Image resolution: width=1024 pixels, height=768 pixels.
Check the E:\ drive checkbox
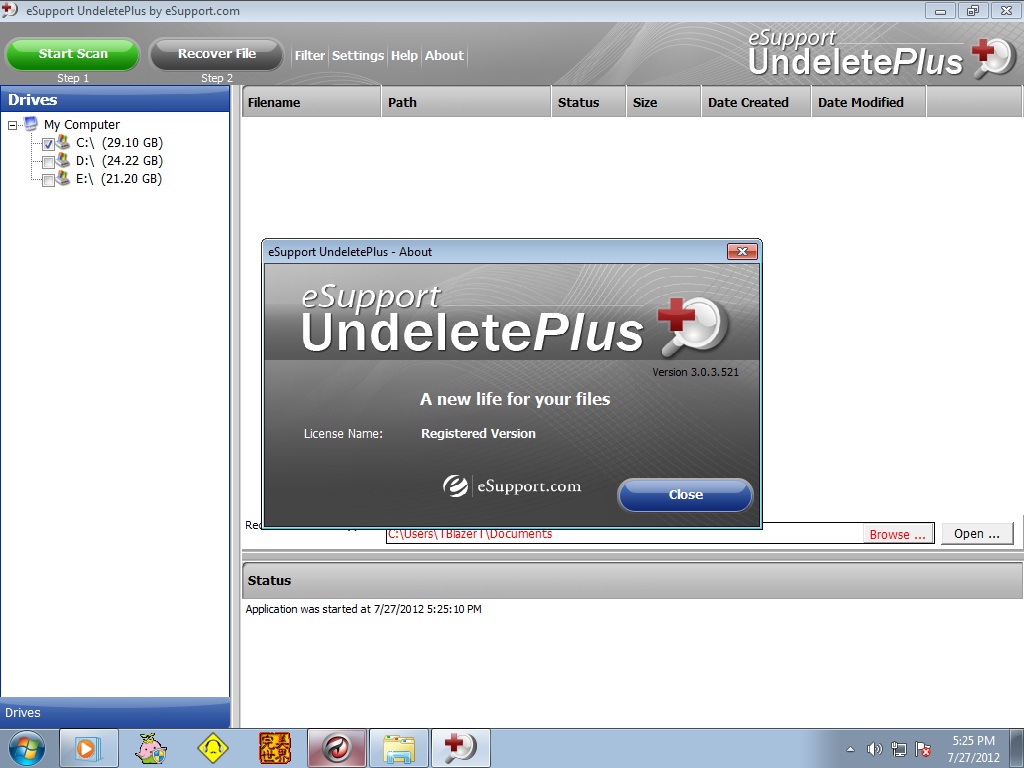point(48,180)
